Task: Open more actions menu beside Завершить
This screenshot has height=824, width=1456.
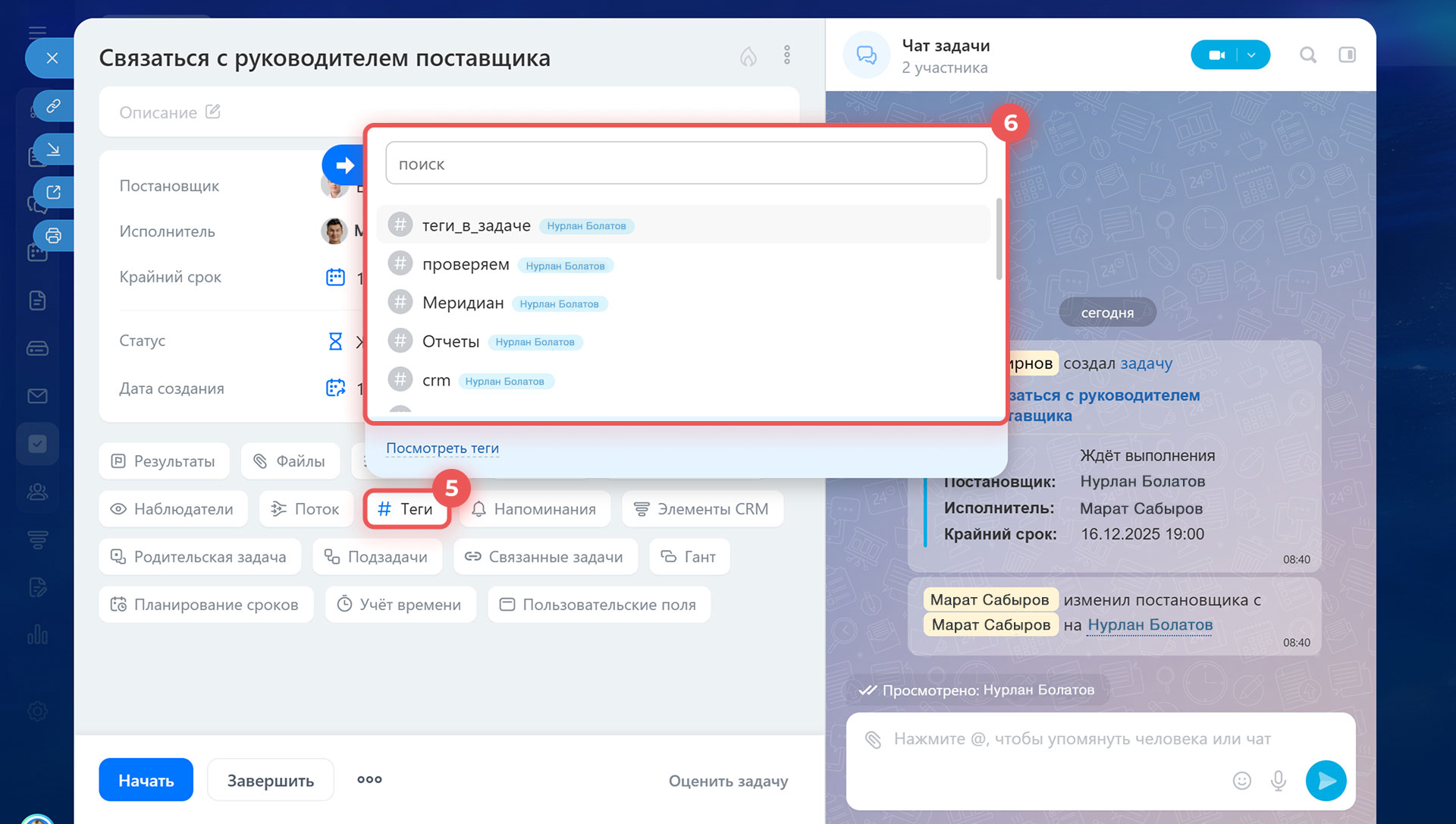Action: point(369,779)
